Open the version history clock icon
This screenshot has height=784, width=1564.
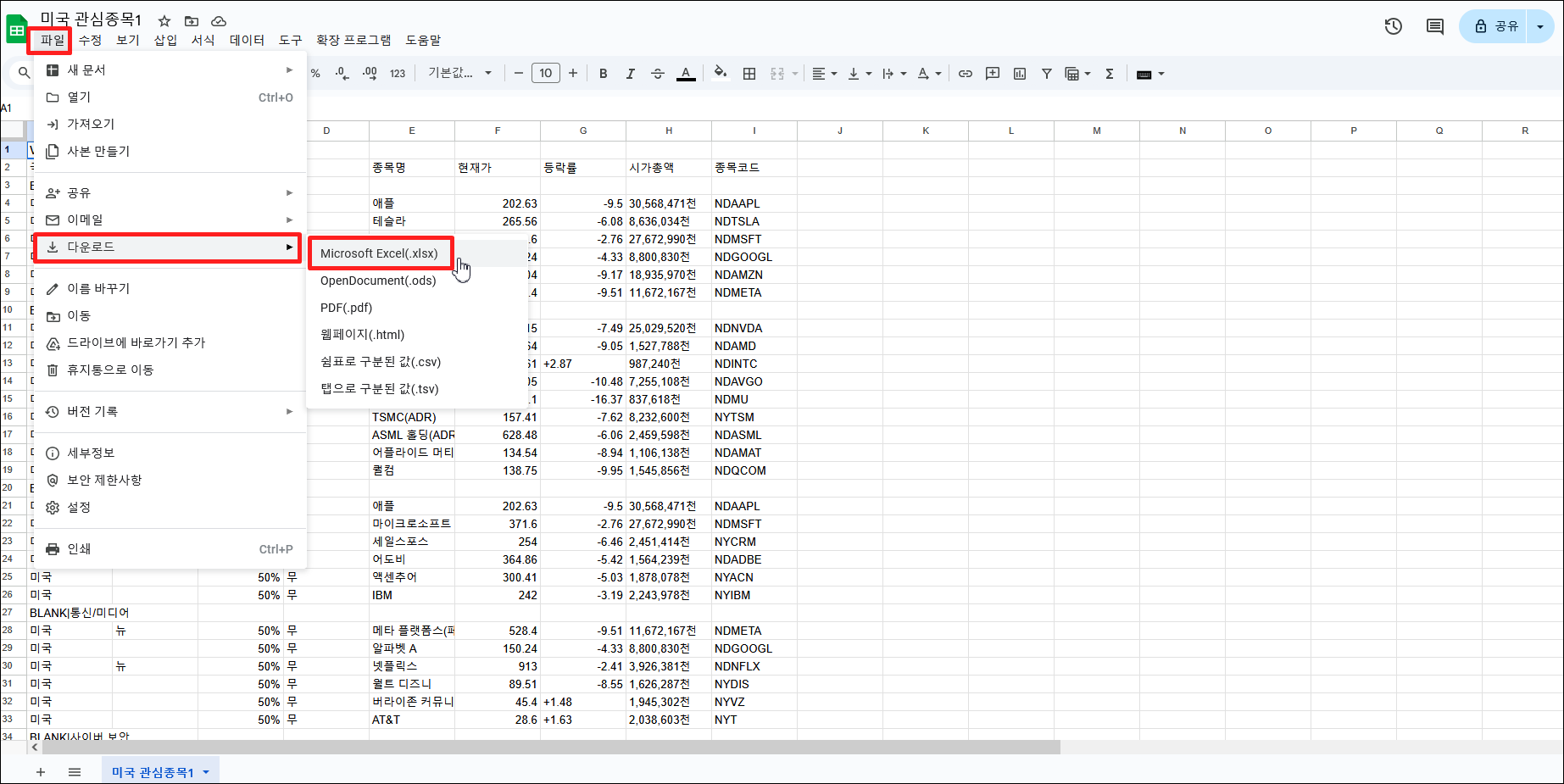[1393, 26]
